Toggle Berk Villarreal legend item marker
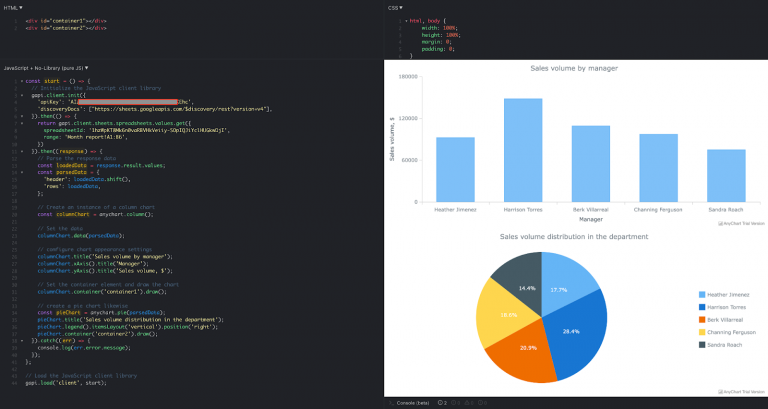This screenshot has height=409, width=768. pyautogui.click(x=702, y=320)
